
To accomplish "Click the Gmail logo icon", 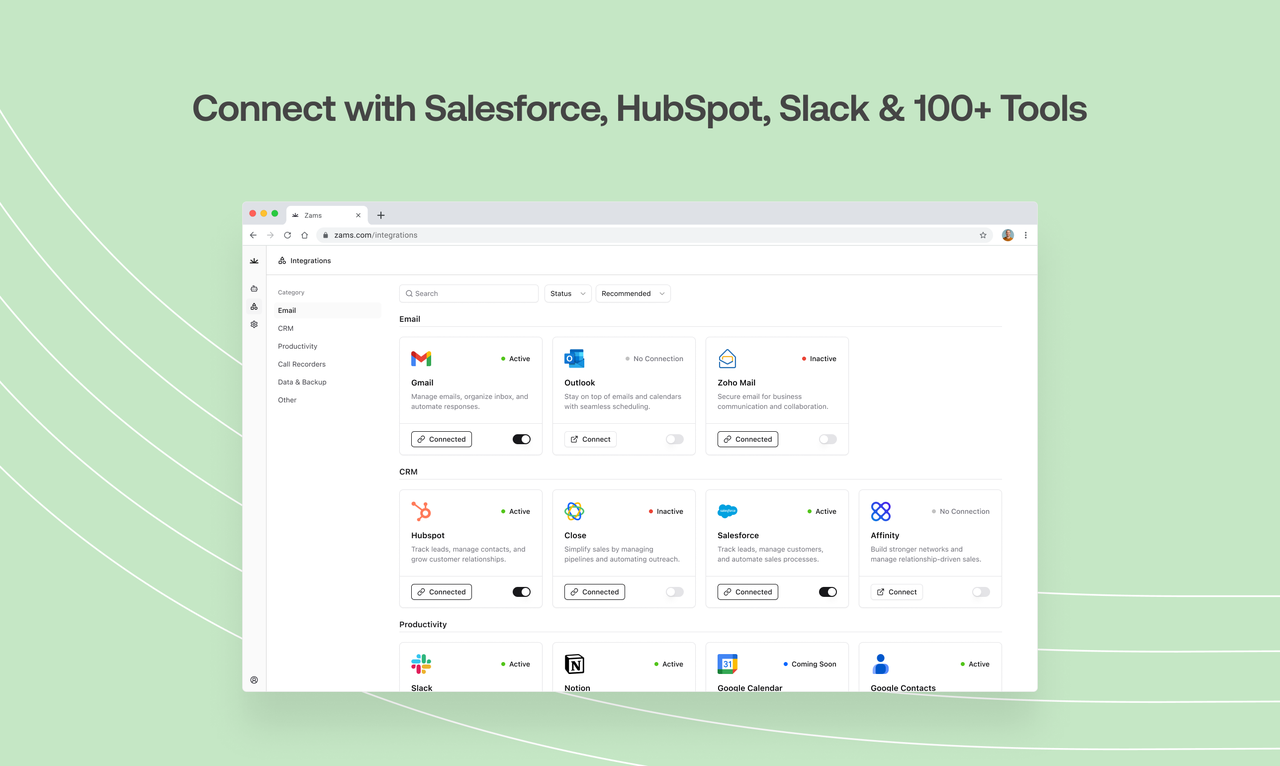I will (421, 358).
